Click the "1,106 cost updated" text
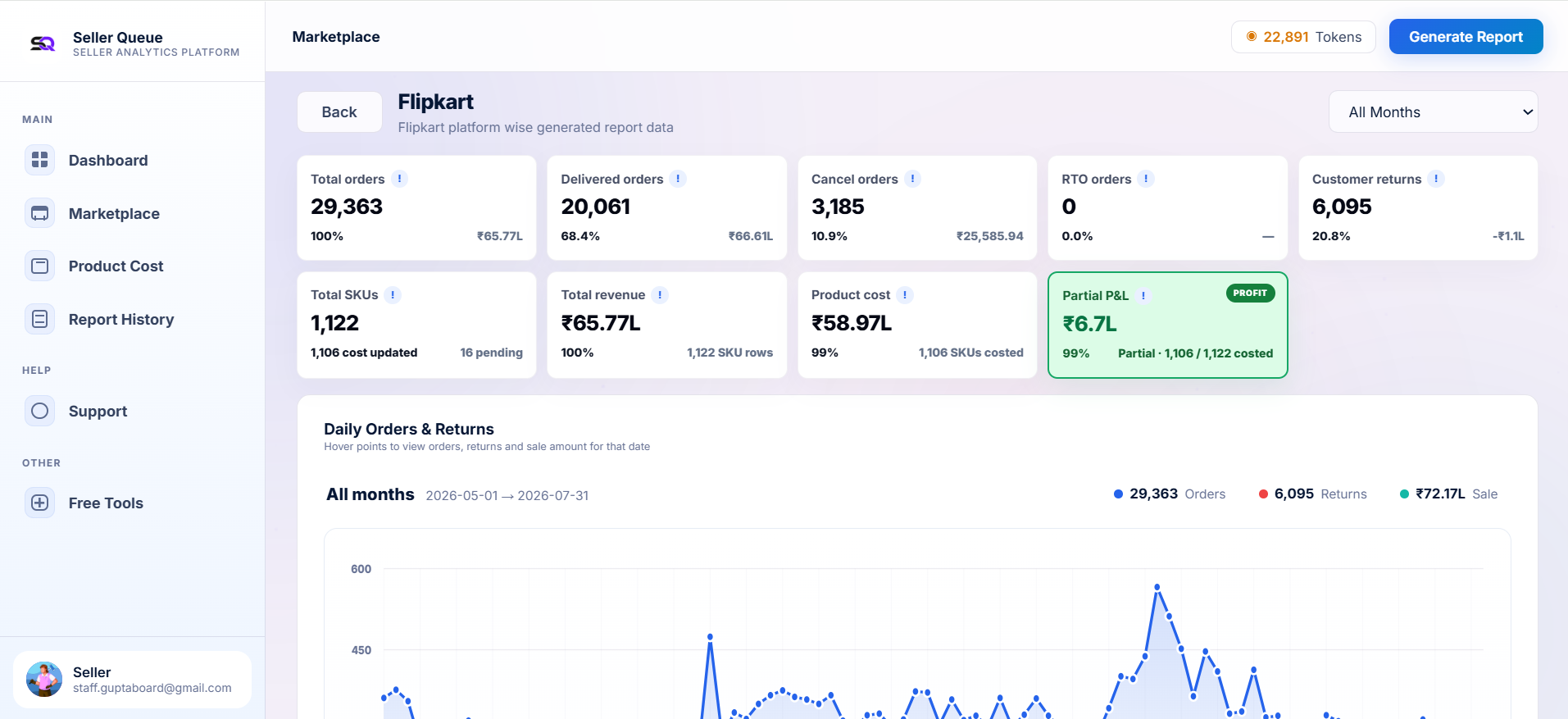1568x719 pixels. tap(364, 353)
